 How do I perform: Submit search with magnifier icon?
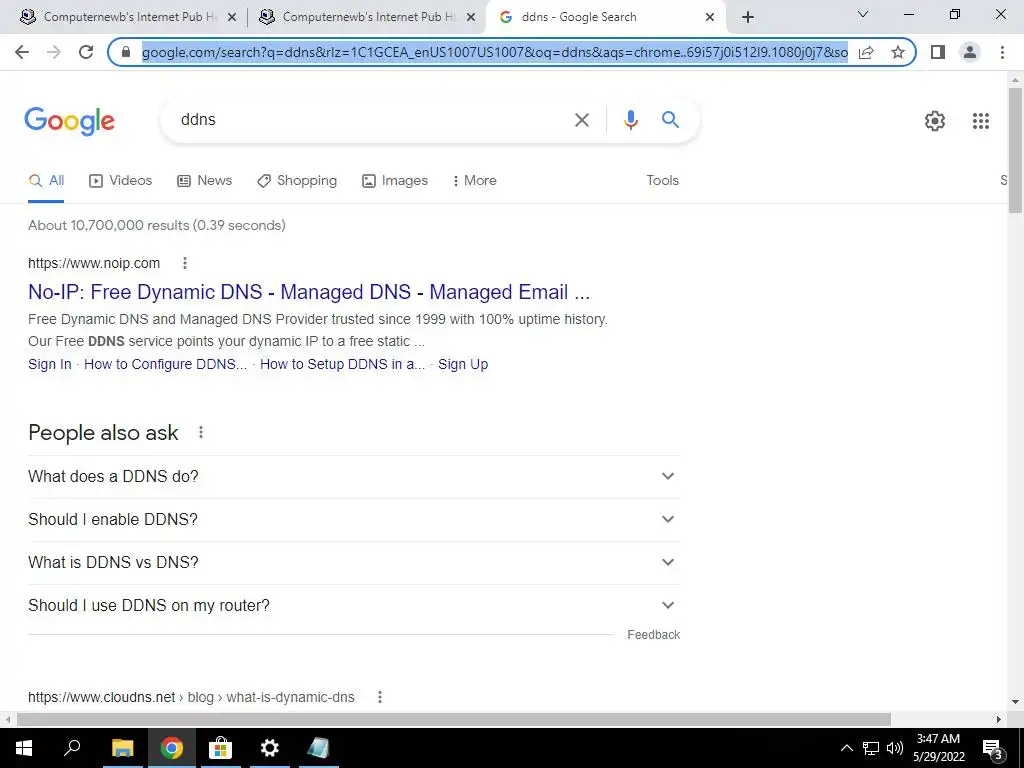click(670, 120)
